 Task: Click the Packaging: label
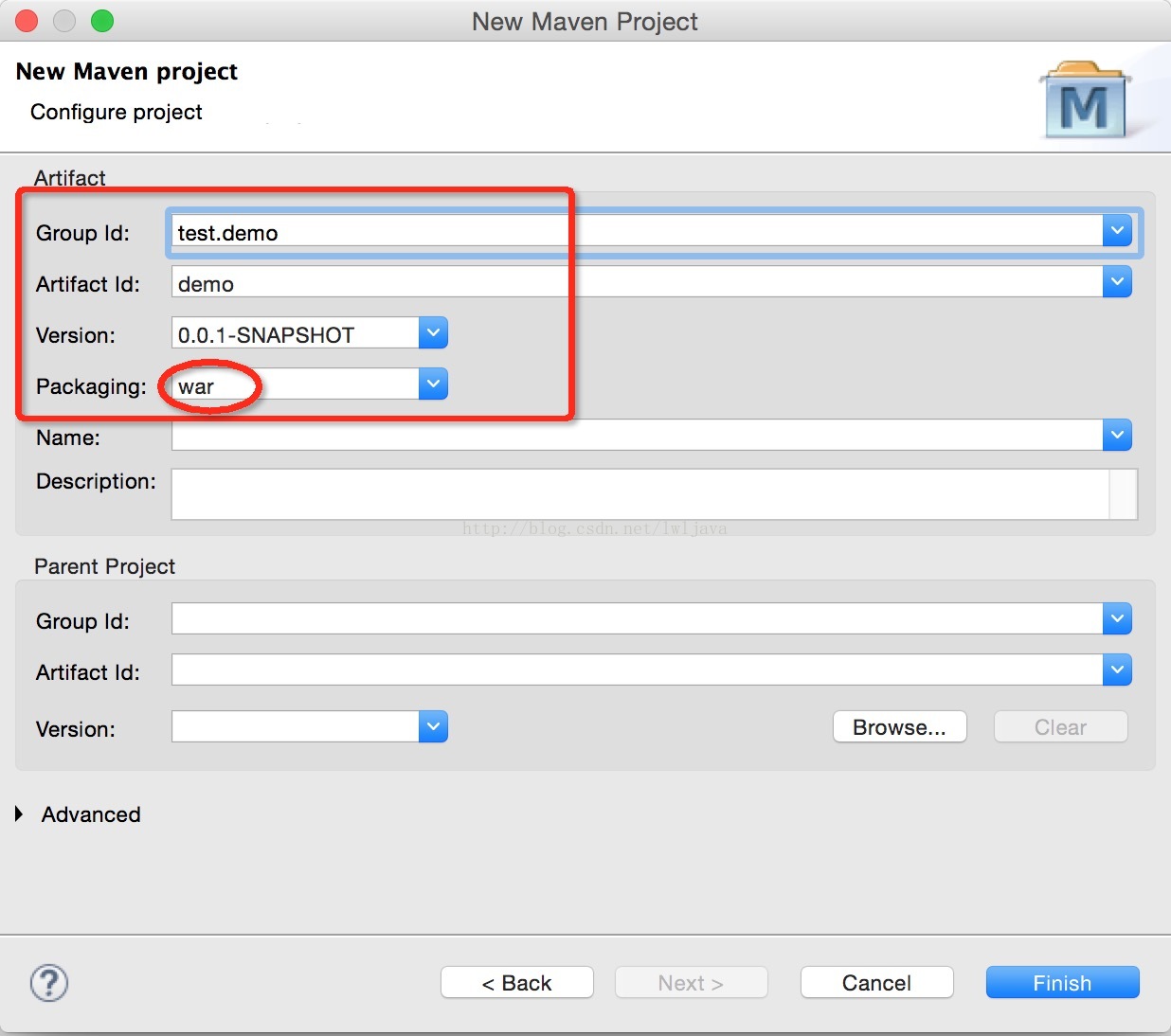coord(91,386)
